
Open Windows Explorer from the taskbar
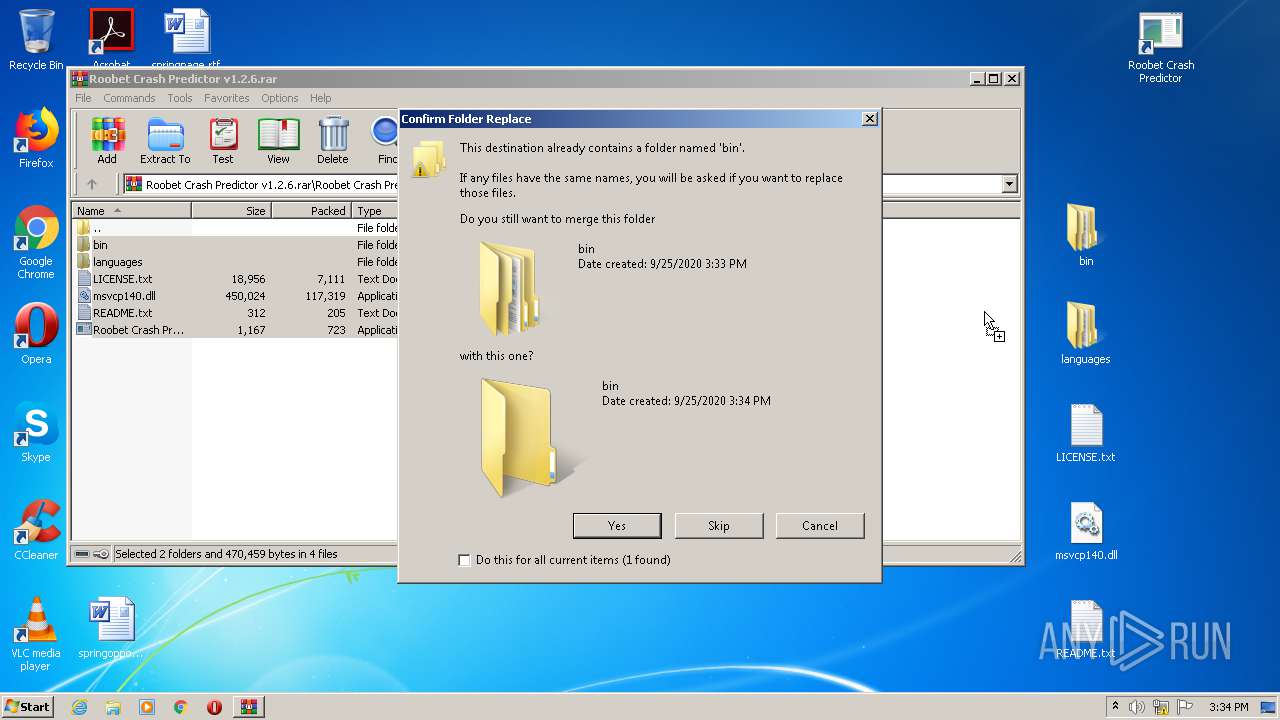pos(113,707)
